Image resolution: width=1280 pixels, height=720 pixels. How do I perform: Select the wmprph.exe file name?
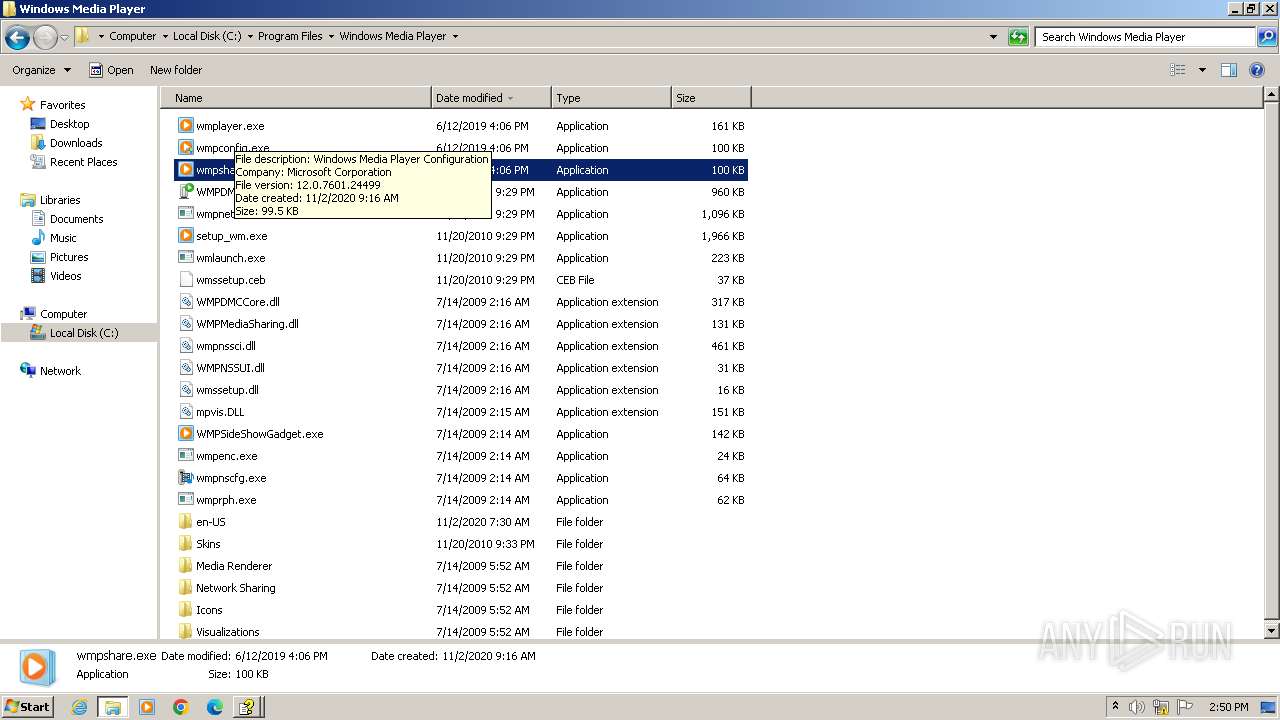click(226, 500)
